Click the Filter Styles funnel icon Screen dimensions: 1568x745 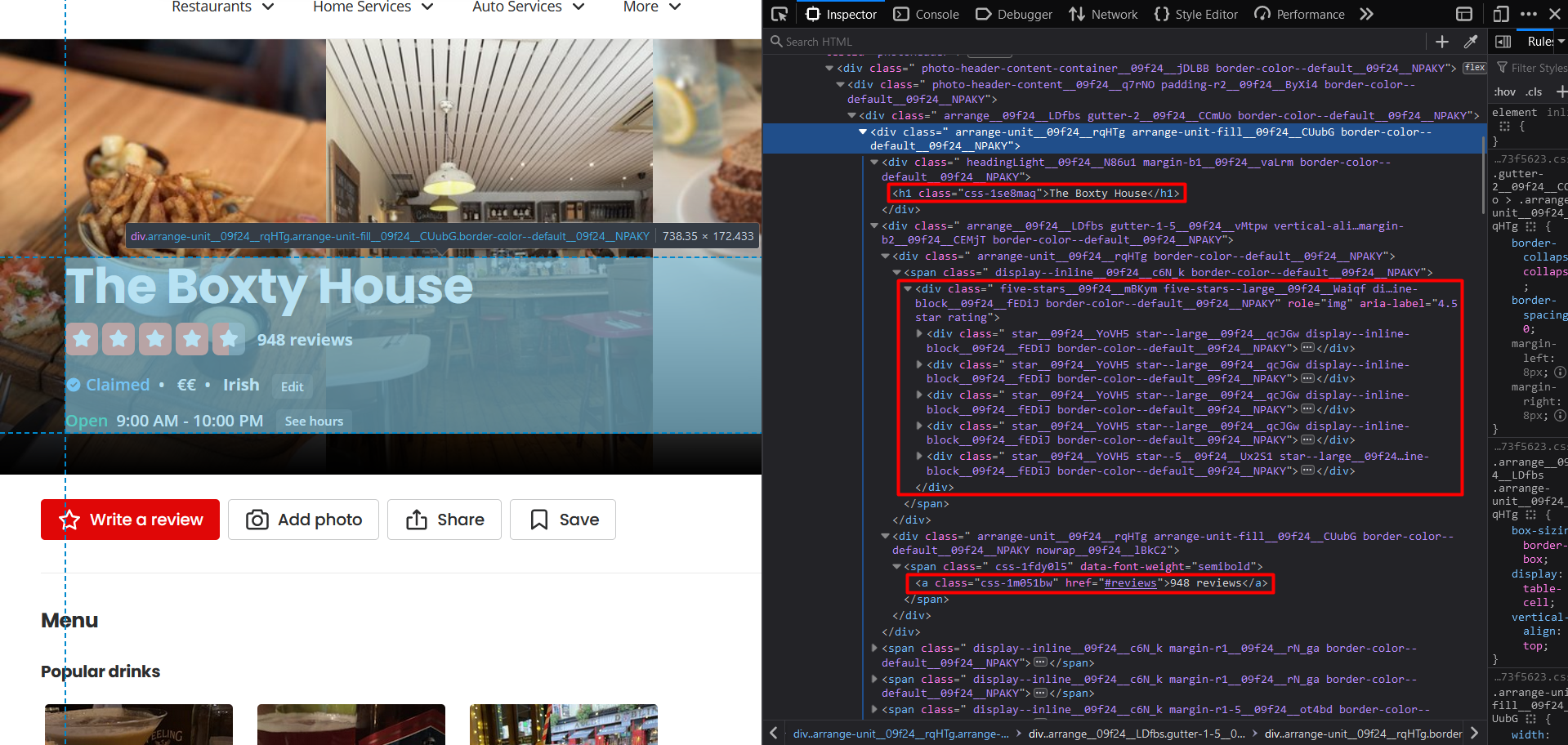pyautogui.click(x=1503, y=67)
